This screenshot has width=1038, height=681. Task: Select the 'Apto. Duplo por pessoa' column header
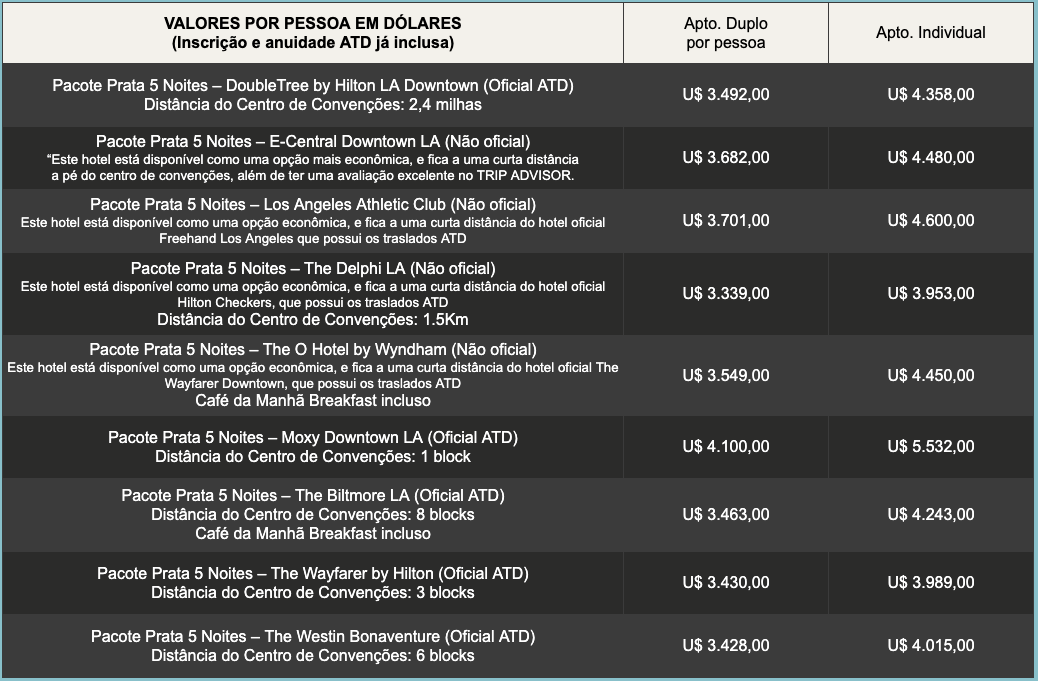pos(726,33)
